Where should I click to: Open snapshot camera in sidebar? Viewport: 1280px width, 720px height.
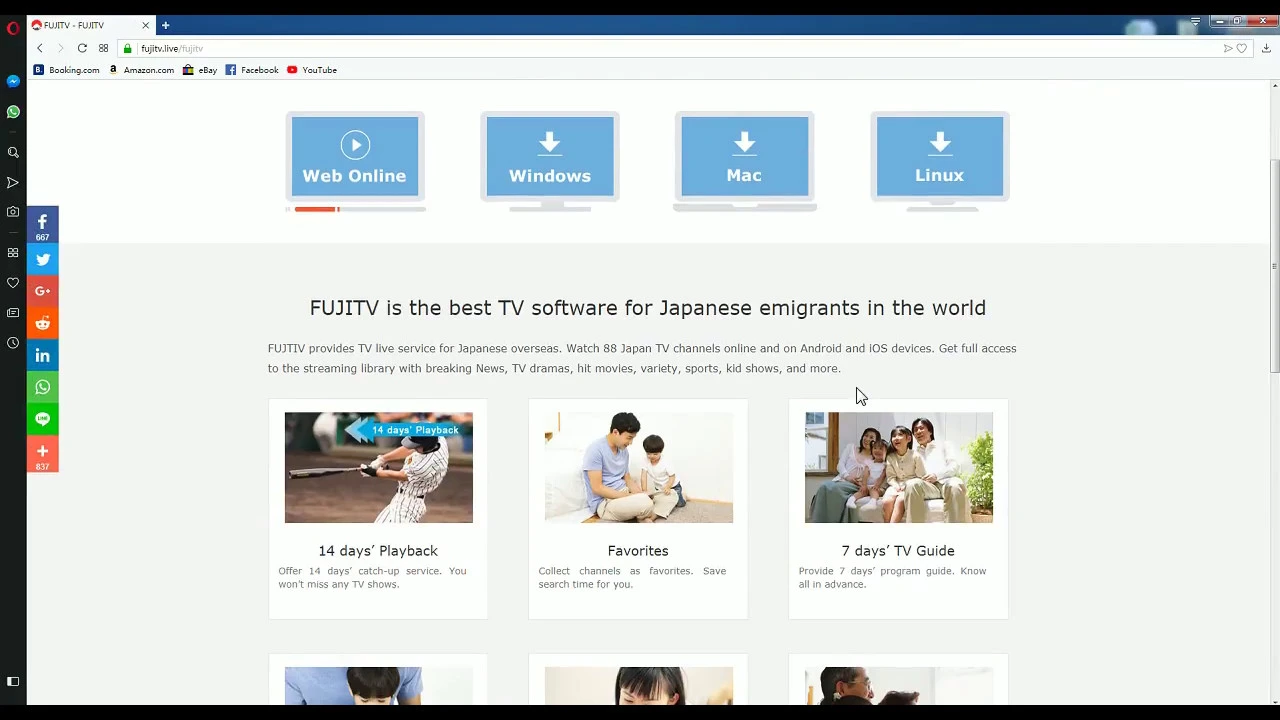(13, 212)
